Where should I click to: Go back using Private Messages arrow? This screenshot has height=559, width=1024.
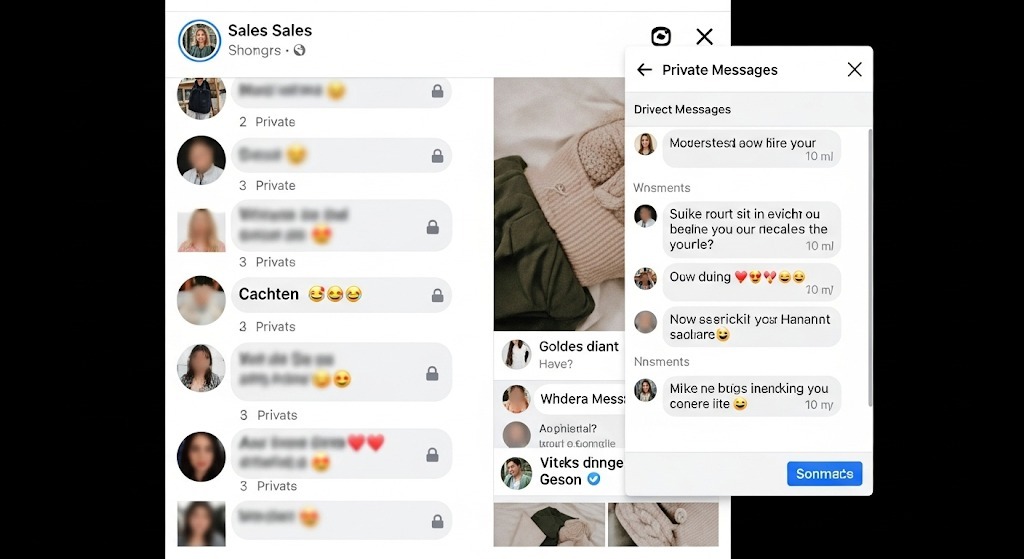click(644, 70)
